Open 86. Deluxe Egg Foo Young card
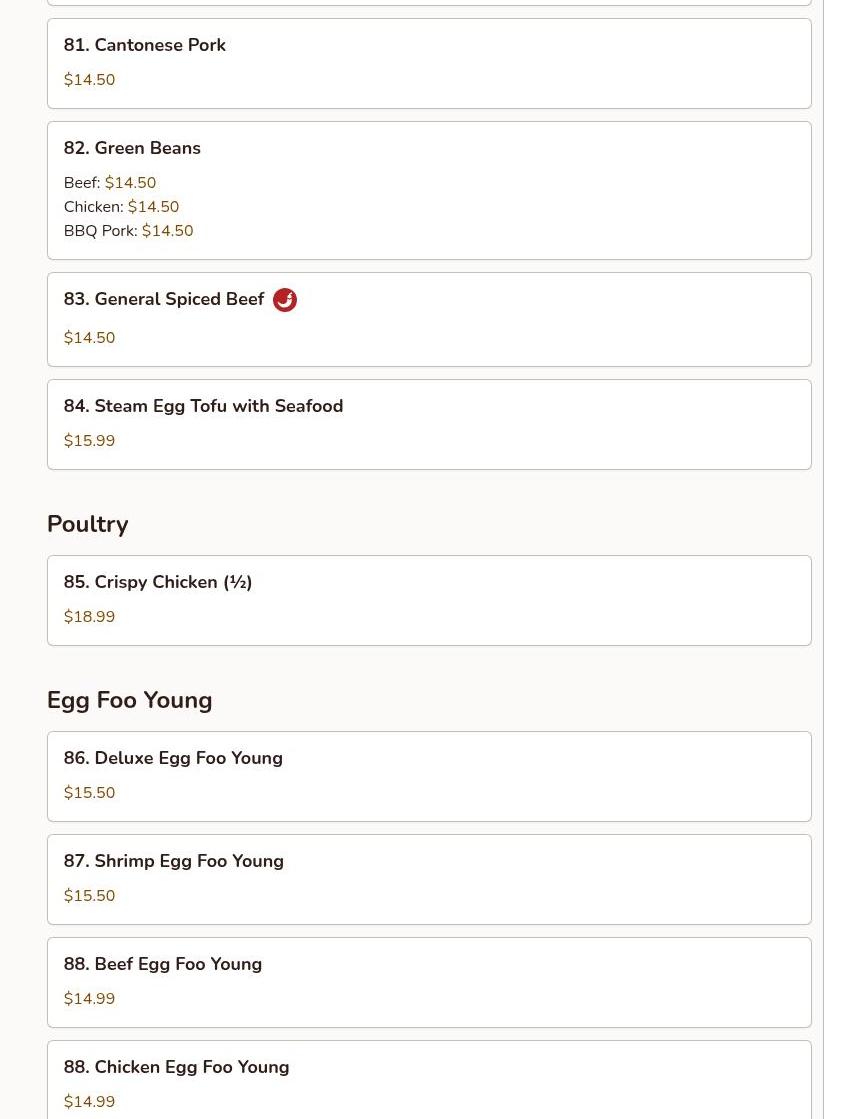The height and width of the screenshot is (1119, 844). 429,776
